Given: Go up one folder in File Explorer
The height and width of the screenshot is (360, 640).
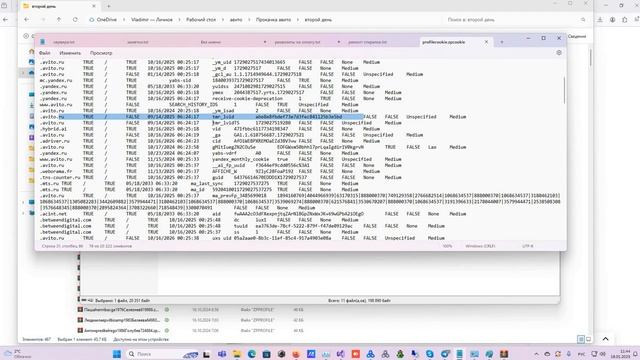Looking at the screenshot, I should pos(59,20).
